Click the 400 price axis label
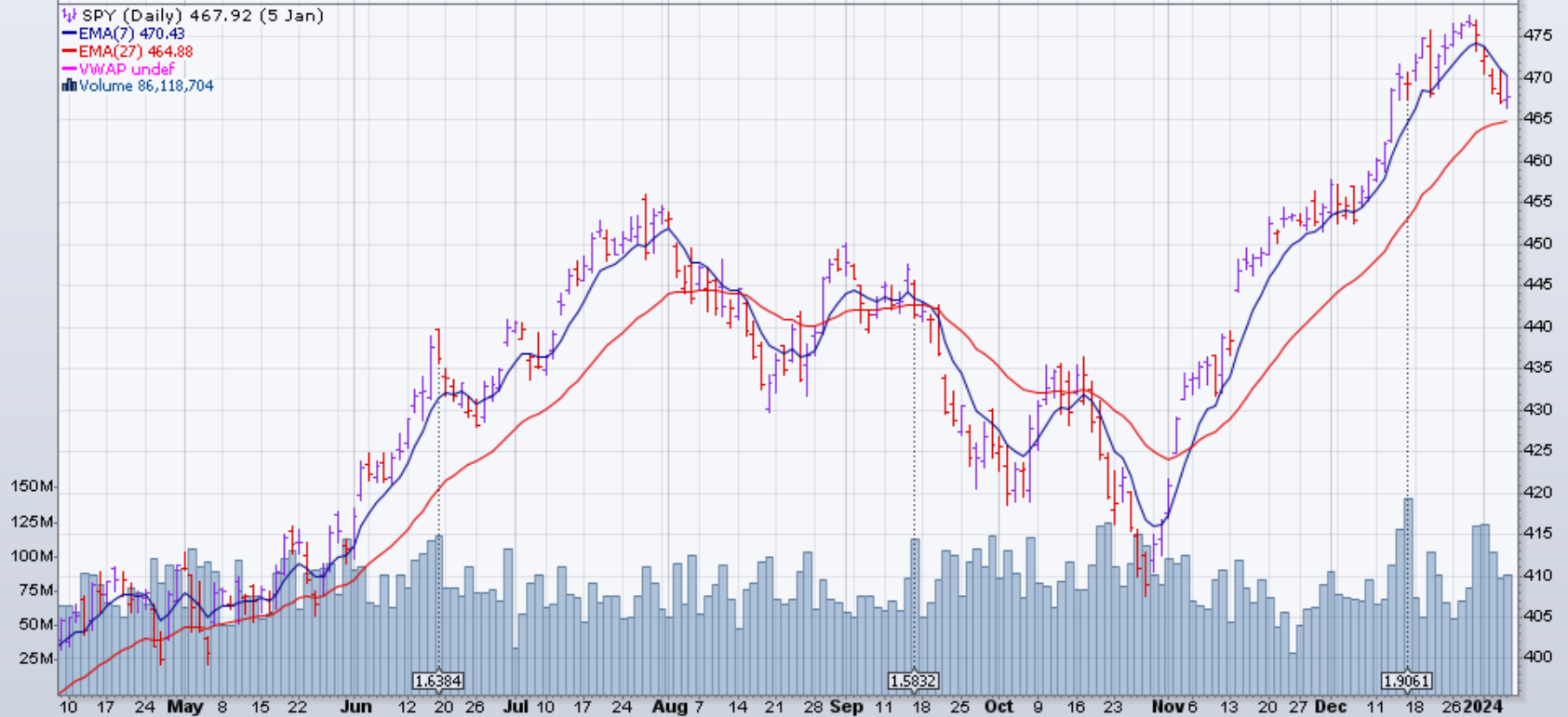1568x717 pixels. 1536,657
